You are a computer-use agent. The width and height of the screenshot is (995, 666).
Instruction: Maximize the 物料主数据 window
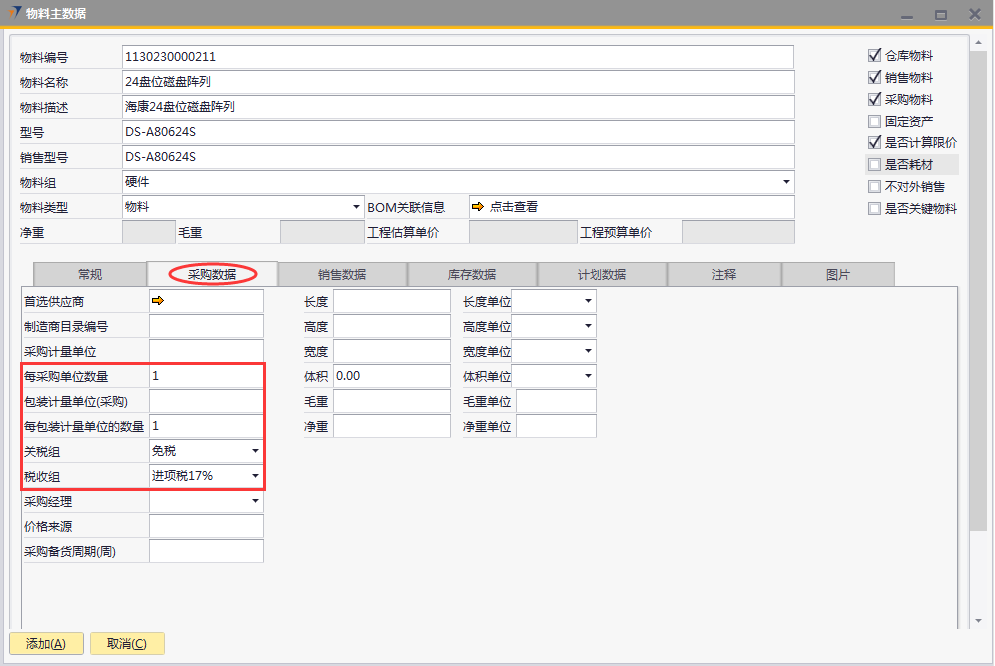click(x=940, y=14)
